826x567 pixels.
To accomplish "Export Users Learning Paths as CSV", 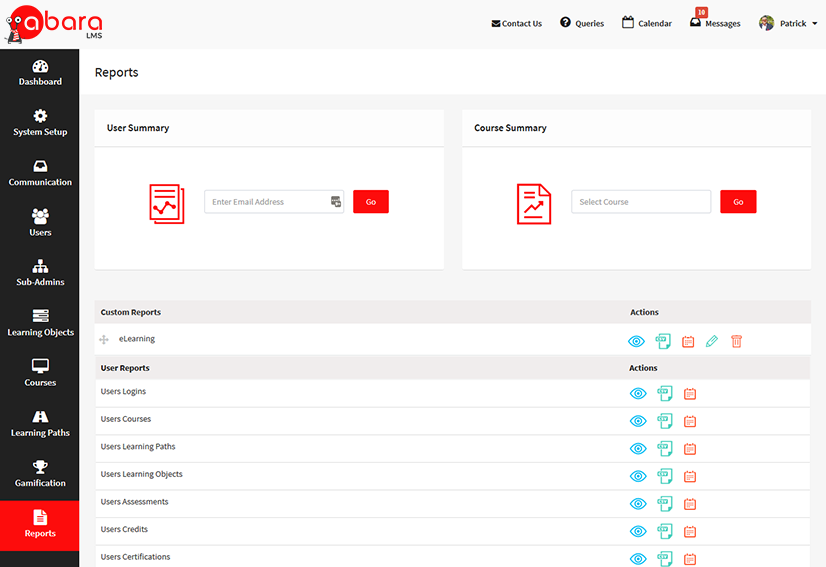I will 665,448.
